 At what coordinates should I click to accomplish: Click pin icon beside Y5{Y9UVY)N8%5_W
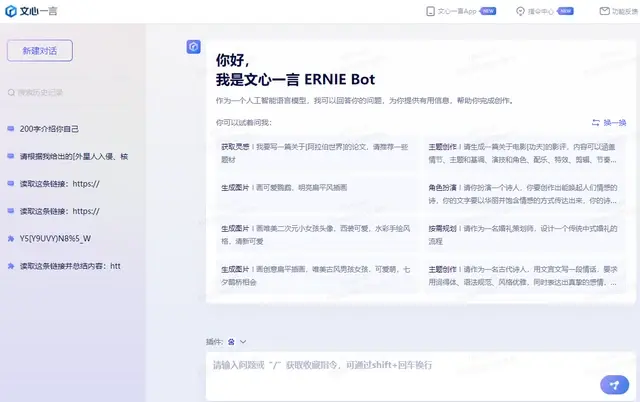point(11,238)
